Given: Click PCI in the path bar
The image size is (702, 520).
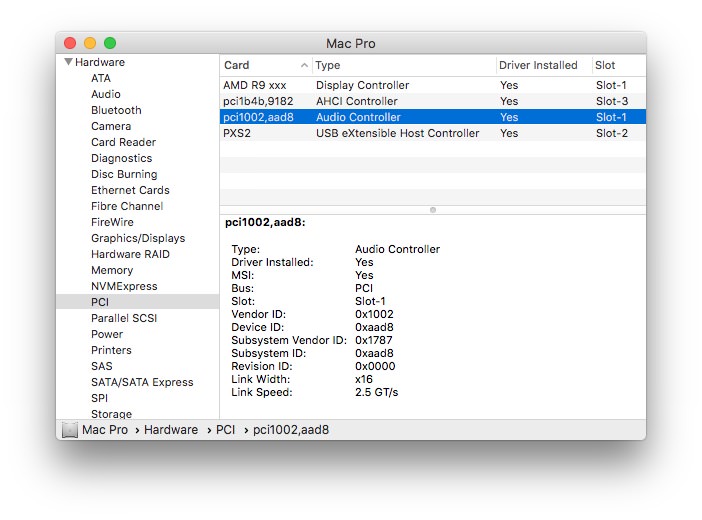Looking at the screenshot, I should tap(225, 430).
